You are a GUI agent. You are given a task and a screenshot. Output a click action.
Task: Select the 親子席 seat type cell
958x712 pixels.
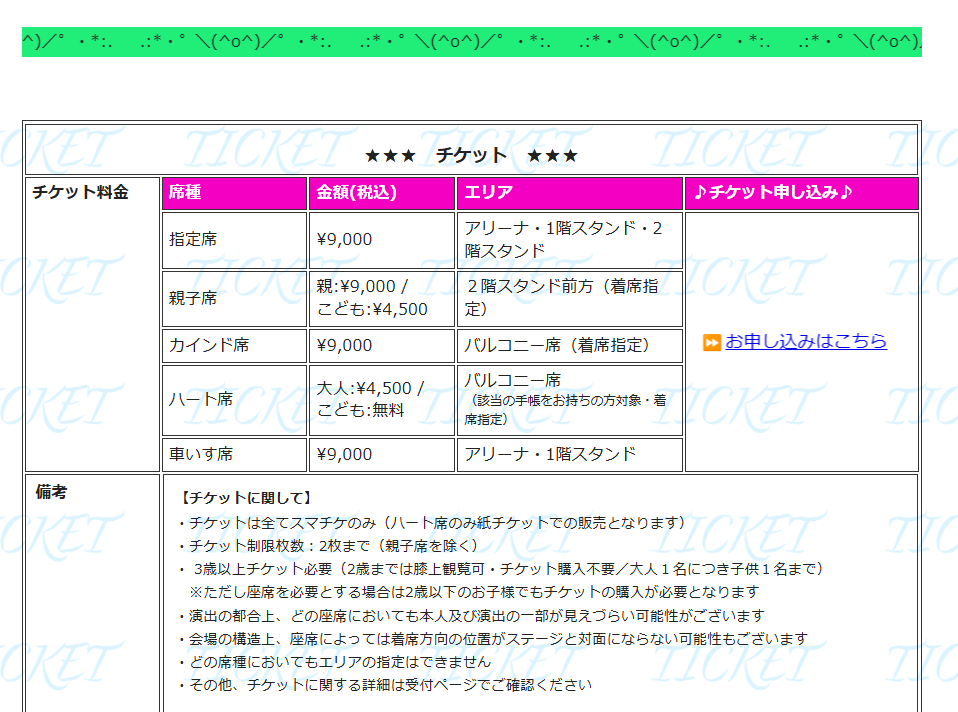pos(235,299)
